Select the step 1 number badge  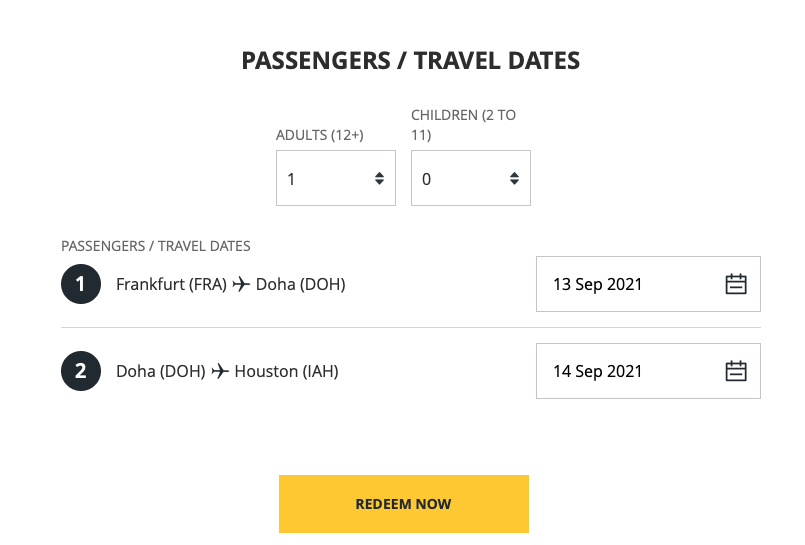81,284
